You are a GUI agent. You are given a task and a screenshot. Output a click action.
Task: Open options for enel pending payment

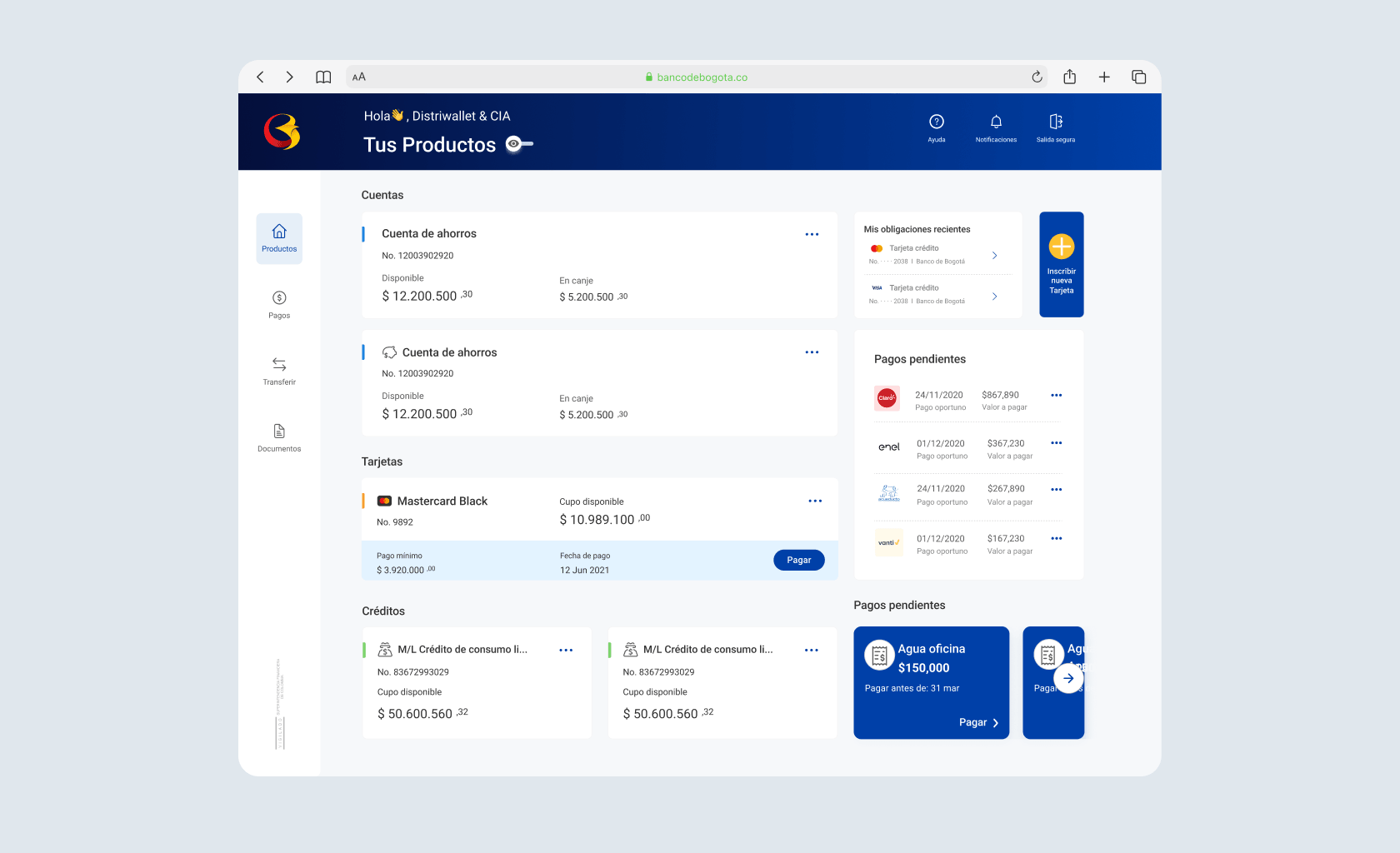1056,443
